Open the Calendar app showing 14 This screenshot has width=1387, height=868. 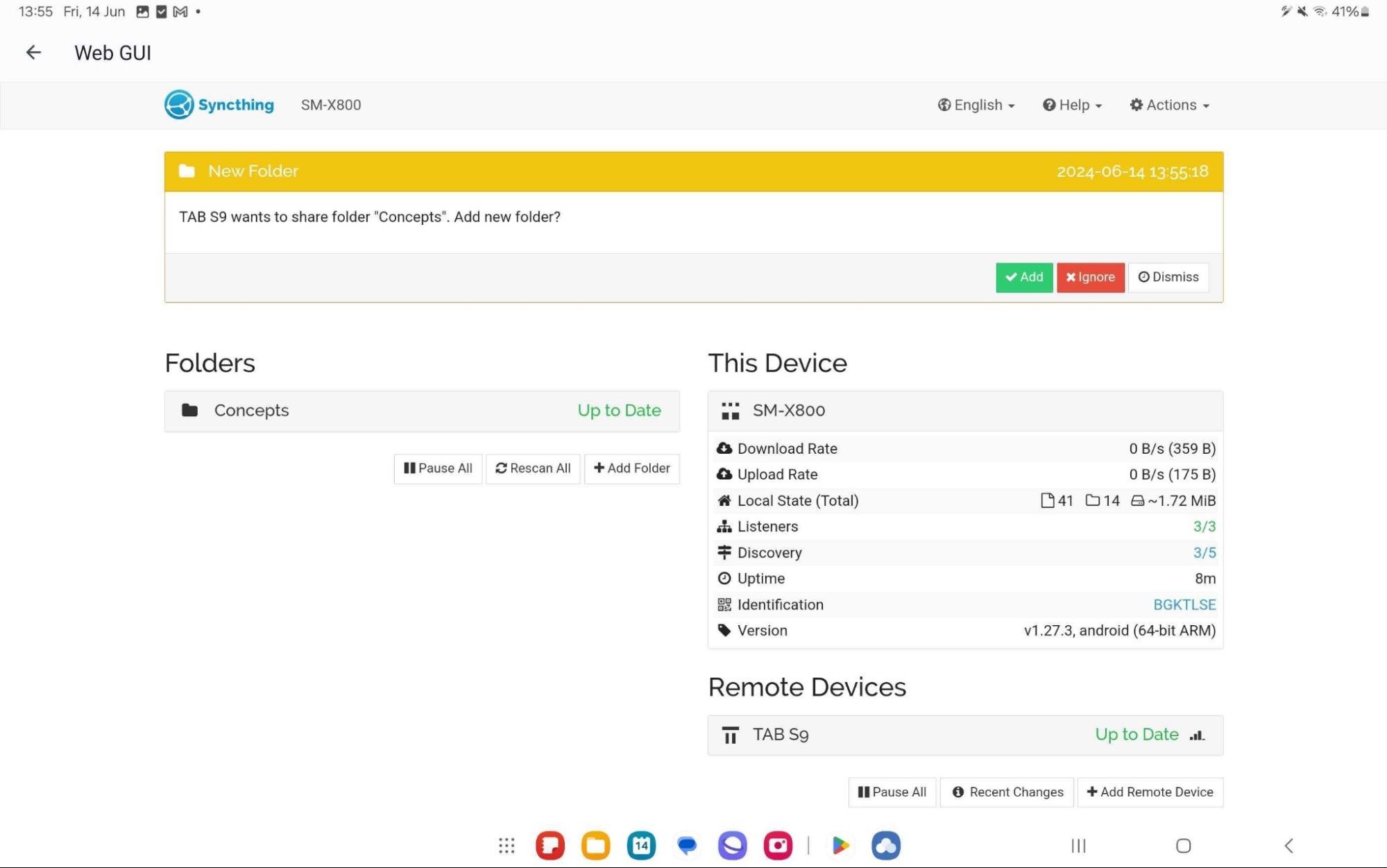click(641, 846)
